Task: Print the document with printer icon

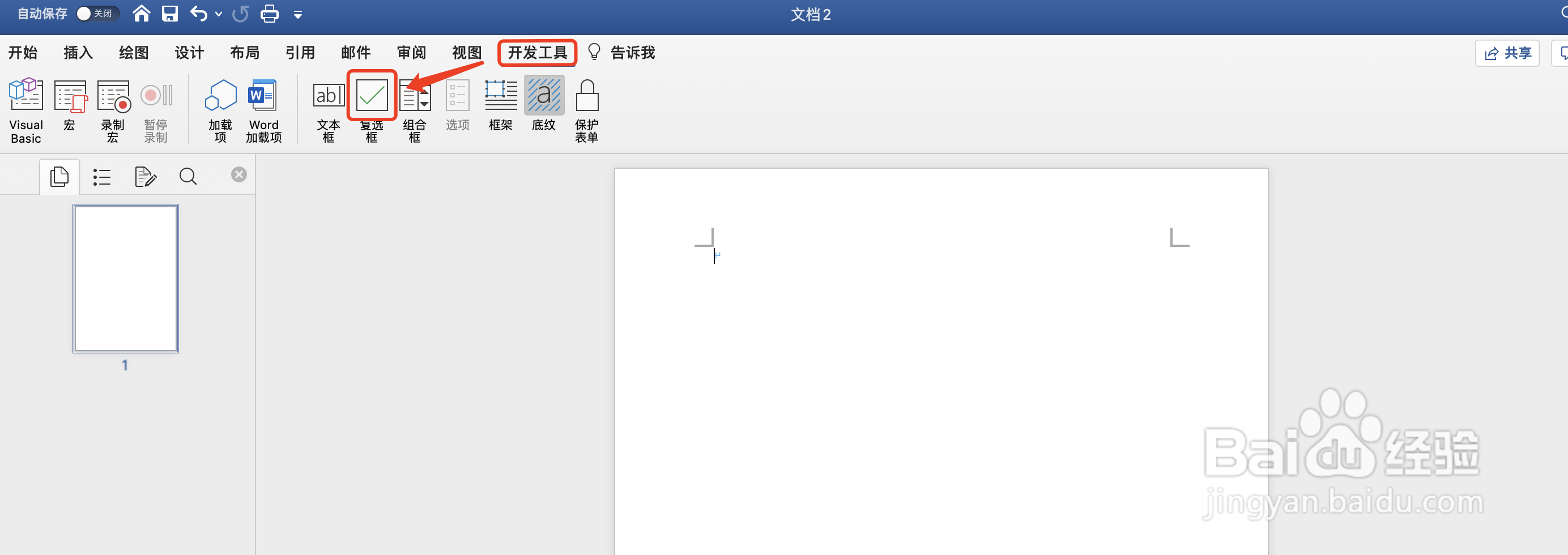Action: point(270,14)
